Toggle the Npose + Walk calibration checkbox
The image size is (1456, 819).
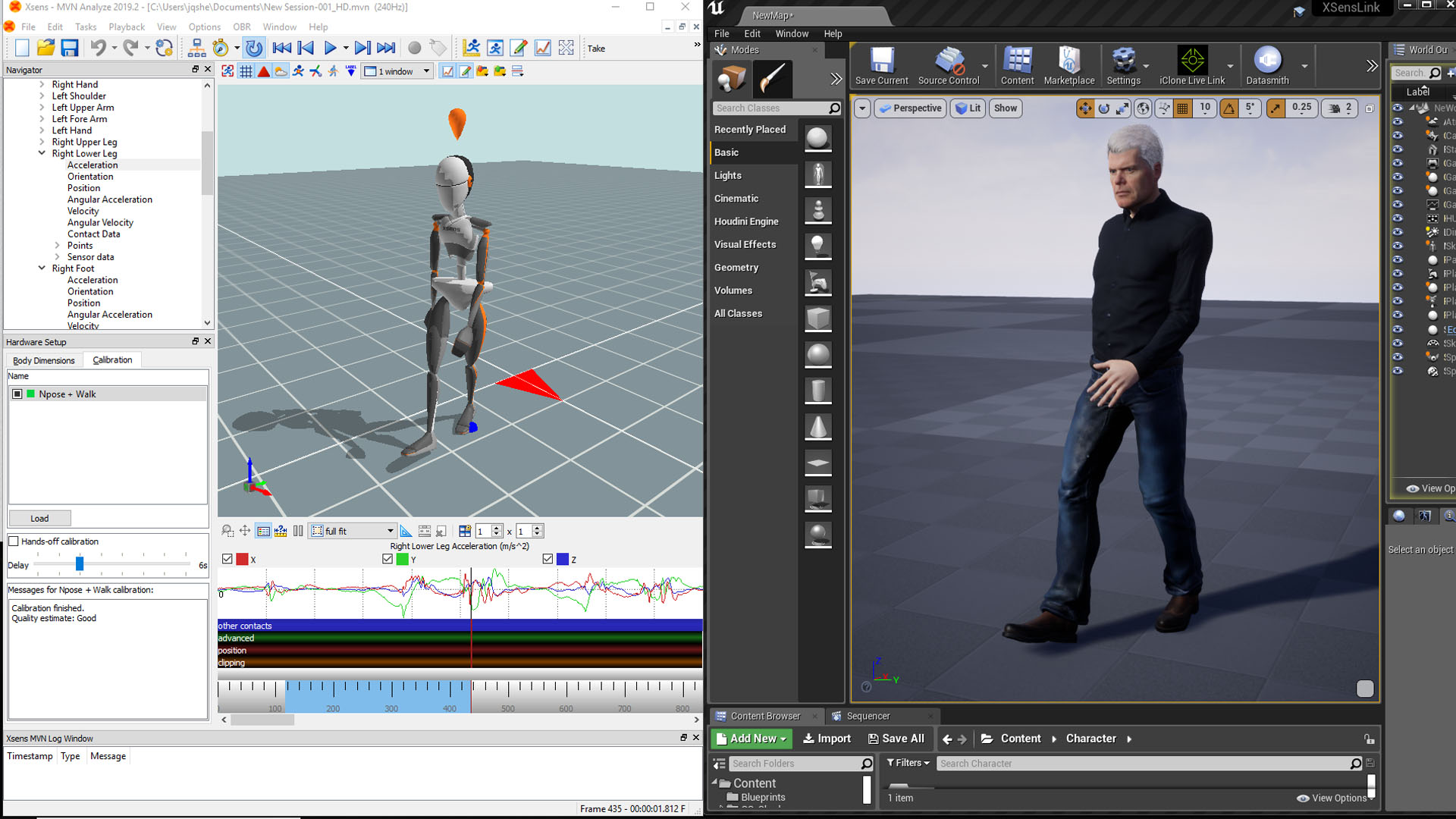pyautogui.click(x=17, y=394)
